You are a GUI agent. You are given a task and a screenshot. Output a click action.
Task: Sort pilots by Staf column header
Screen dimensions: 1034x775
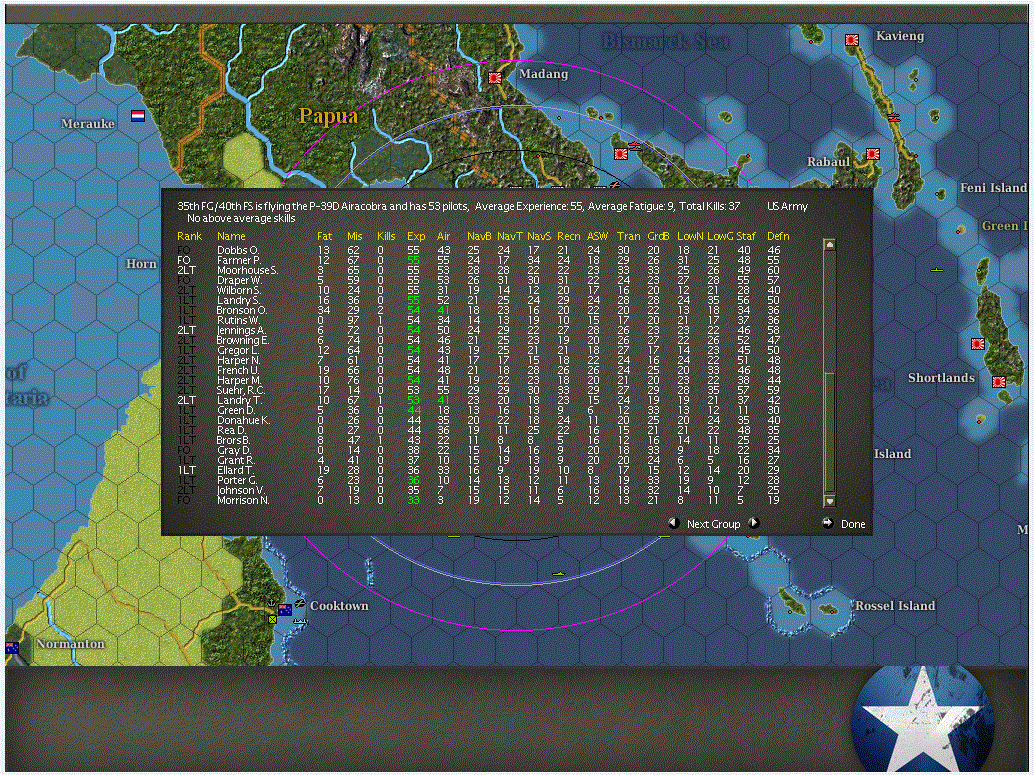[746, 236]
